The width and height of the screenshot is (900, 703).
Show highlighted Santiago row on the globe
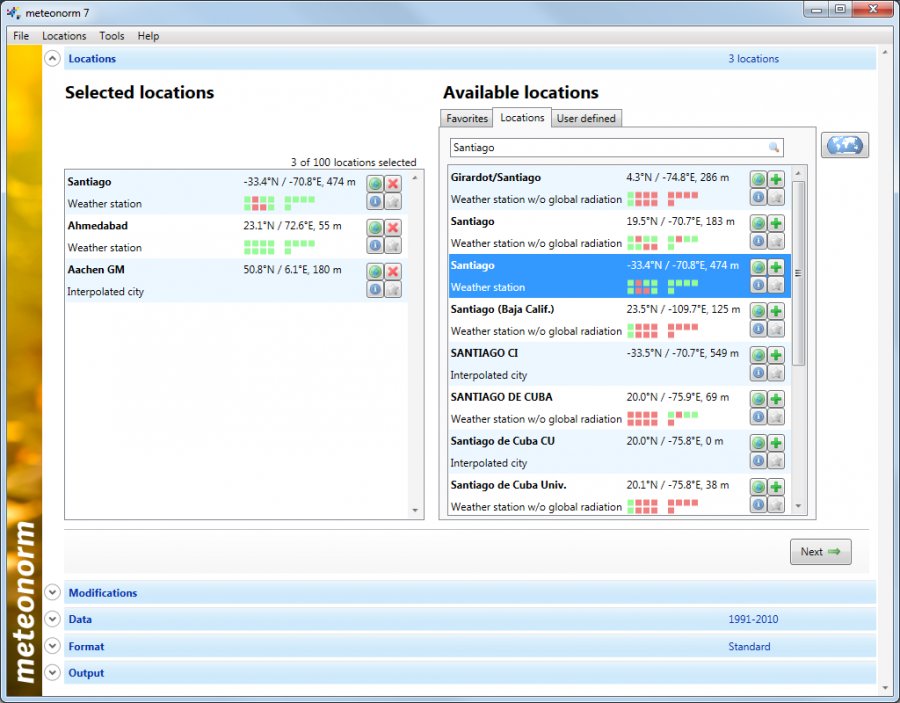(x=758, y=267)
